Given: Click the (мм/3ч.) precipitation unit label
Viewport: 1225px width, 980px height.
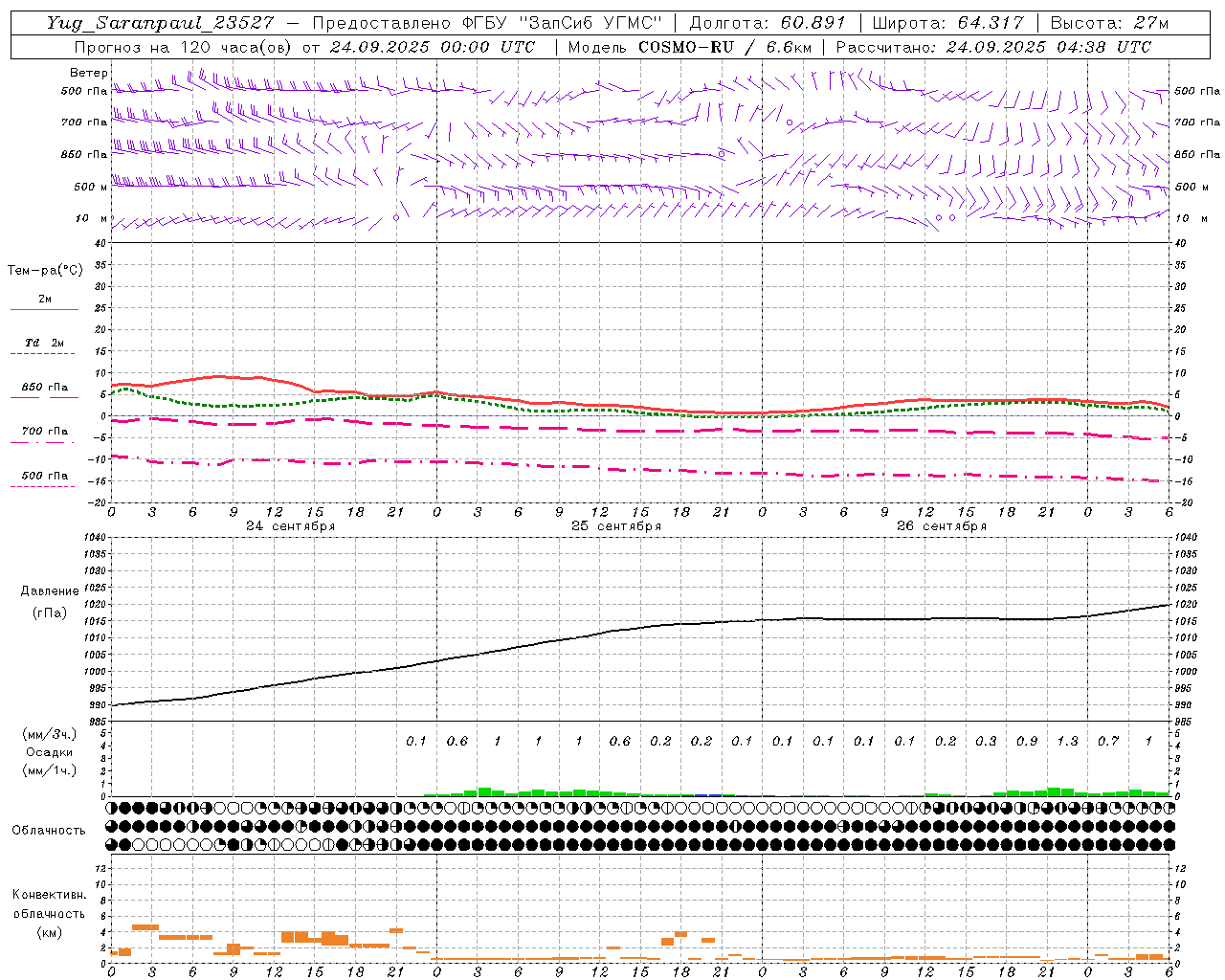Looking at the screenshot, I should (x=50, y=735).
